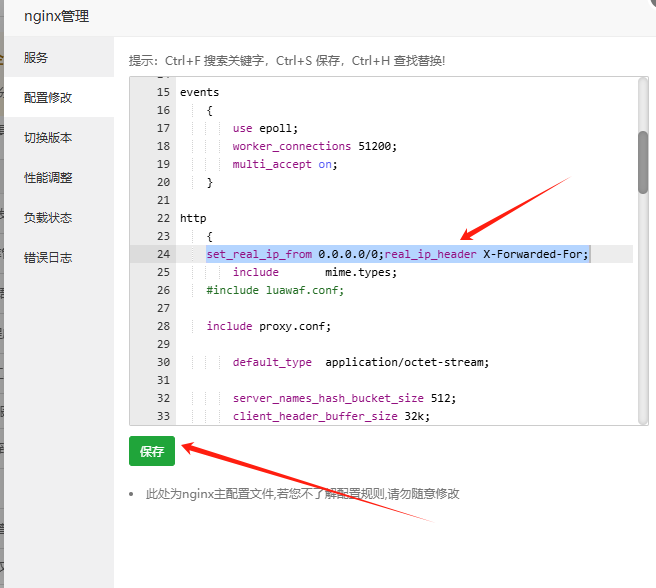656x588 pixels.
Task: Open the 服务 tab in sidebar
Action: [59, 57]
